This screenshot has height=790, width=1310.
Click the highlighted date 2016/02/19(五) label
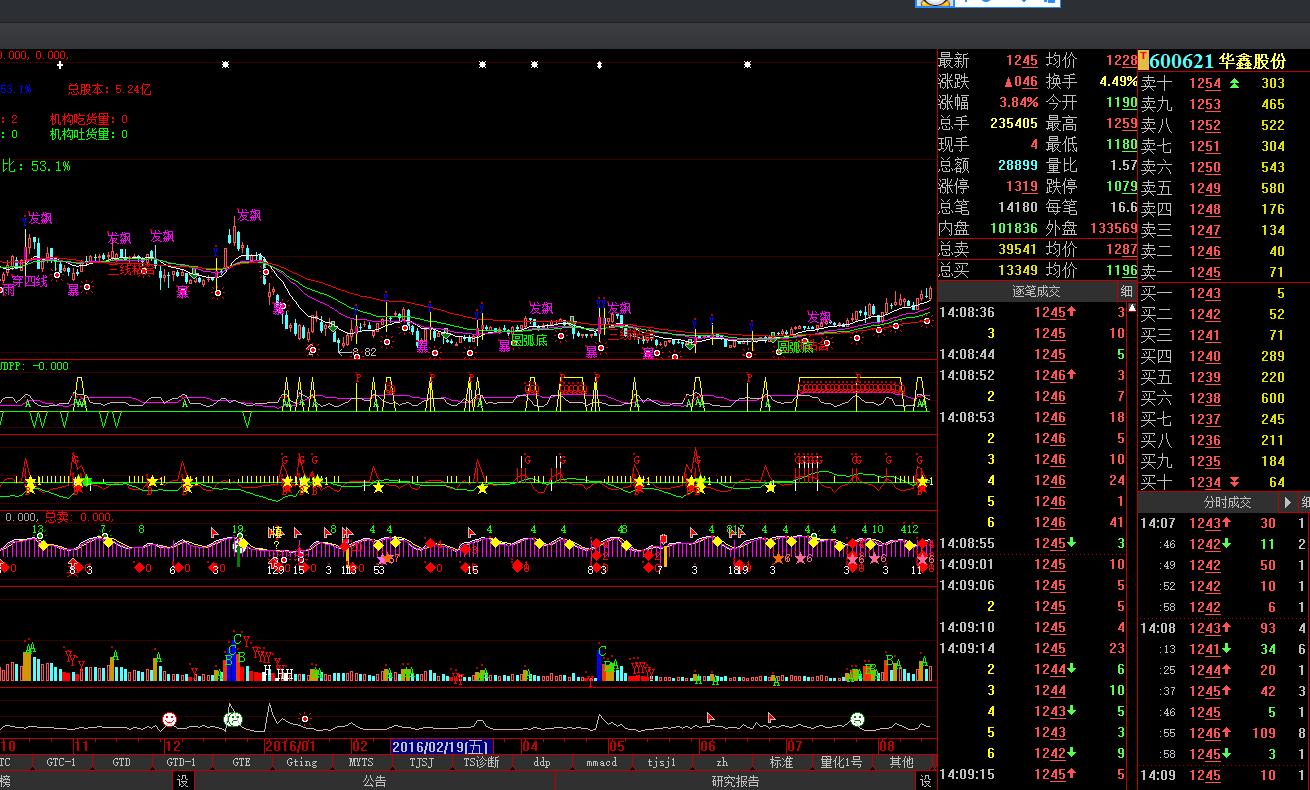click(441, 746)
